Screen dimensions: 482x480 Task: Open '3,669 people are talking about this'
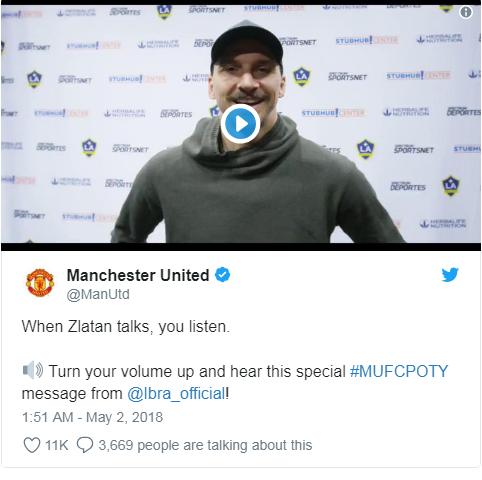(x=205, y=445)
